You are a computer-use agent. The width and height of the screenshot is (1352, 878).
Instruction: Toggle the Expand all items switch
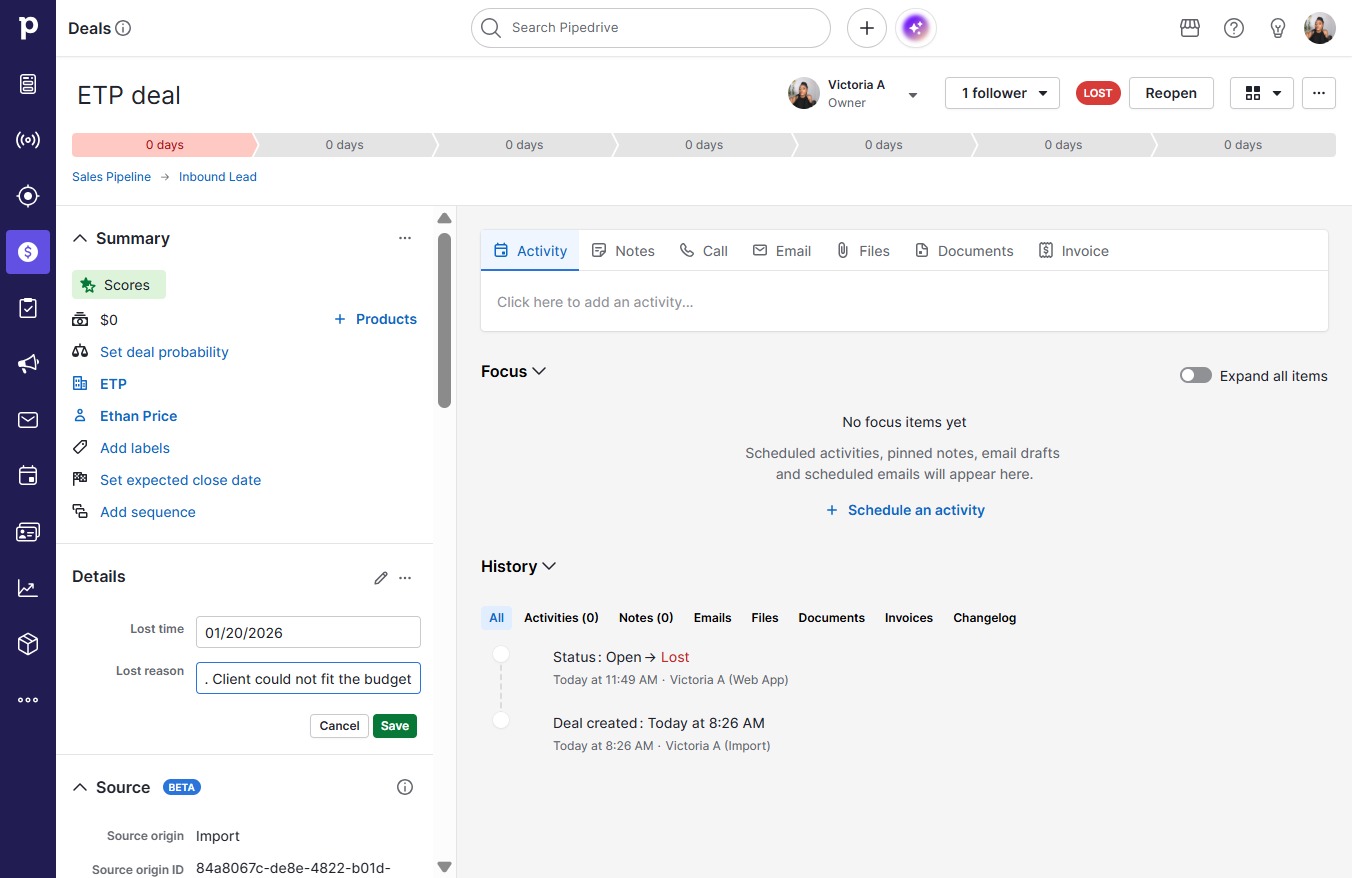(1196, 376)
